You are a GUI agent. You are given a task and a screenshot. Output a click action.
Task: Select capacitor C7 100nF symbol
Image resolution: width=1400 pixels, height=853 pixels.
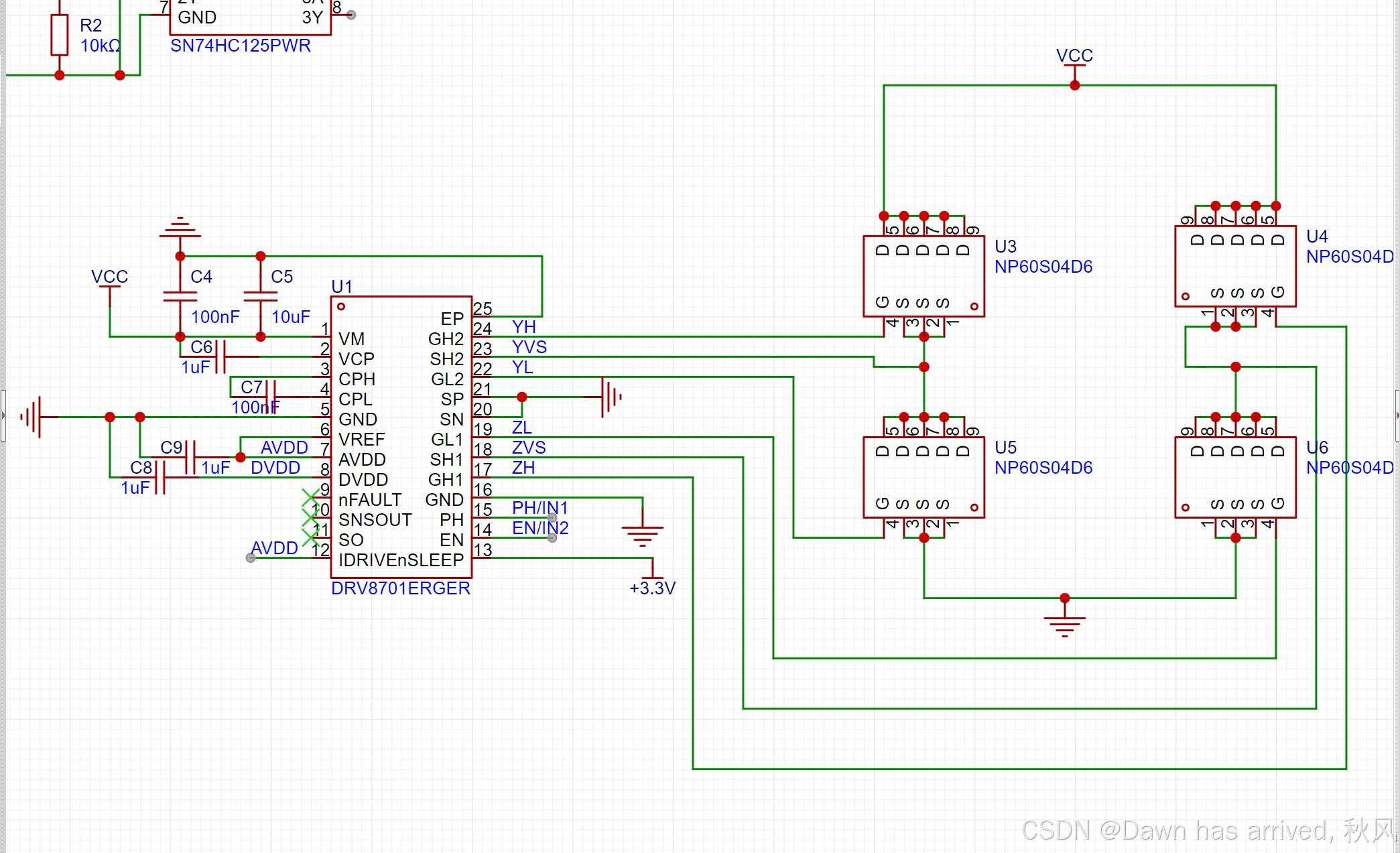[270, 395]
